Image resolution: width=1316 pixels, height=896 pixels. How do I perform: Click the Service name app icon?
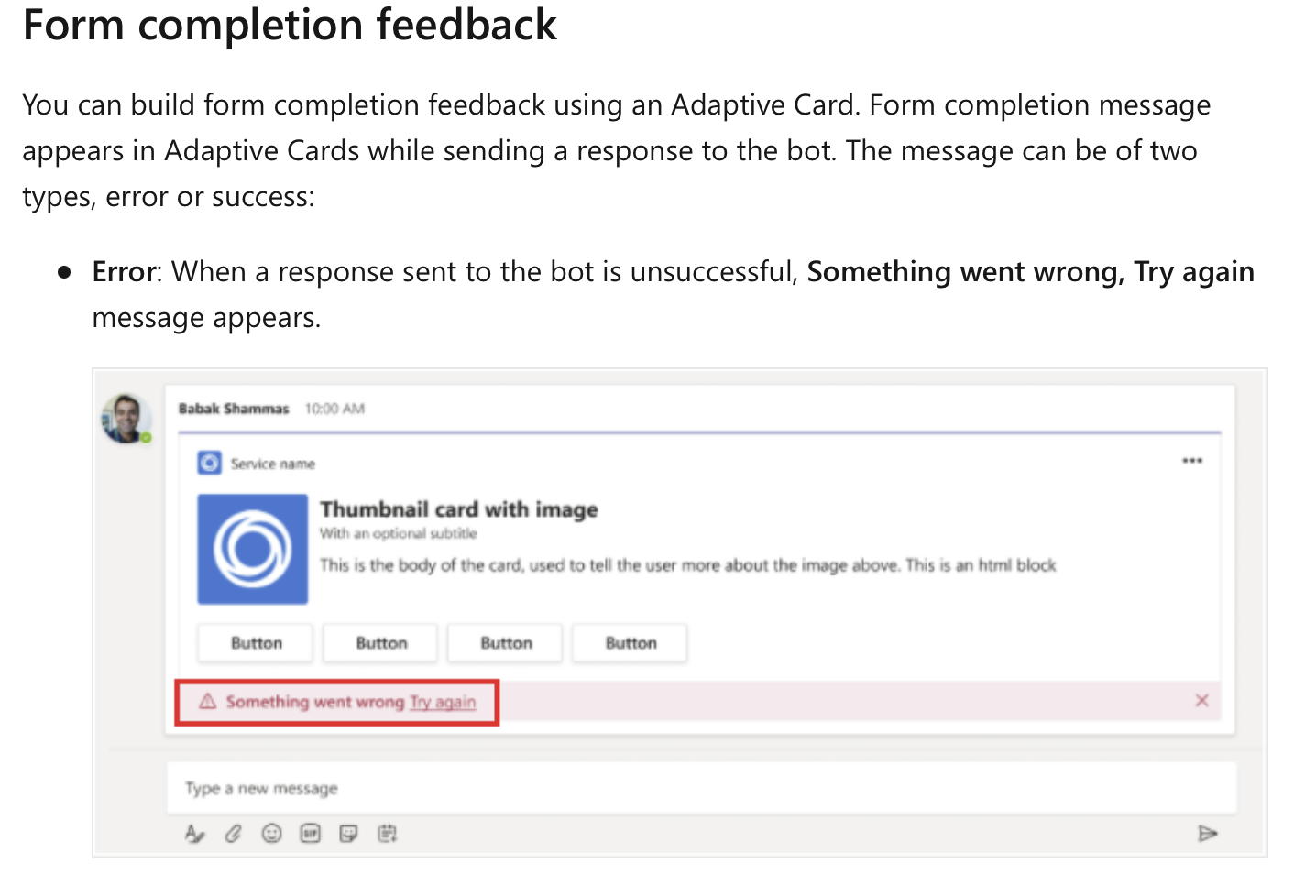209,463
